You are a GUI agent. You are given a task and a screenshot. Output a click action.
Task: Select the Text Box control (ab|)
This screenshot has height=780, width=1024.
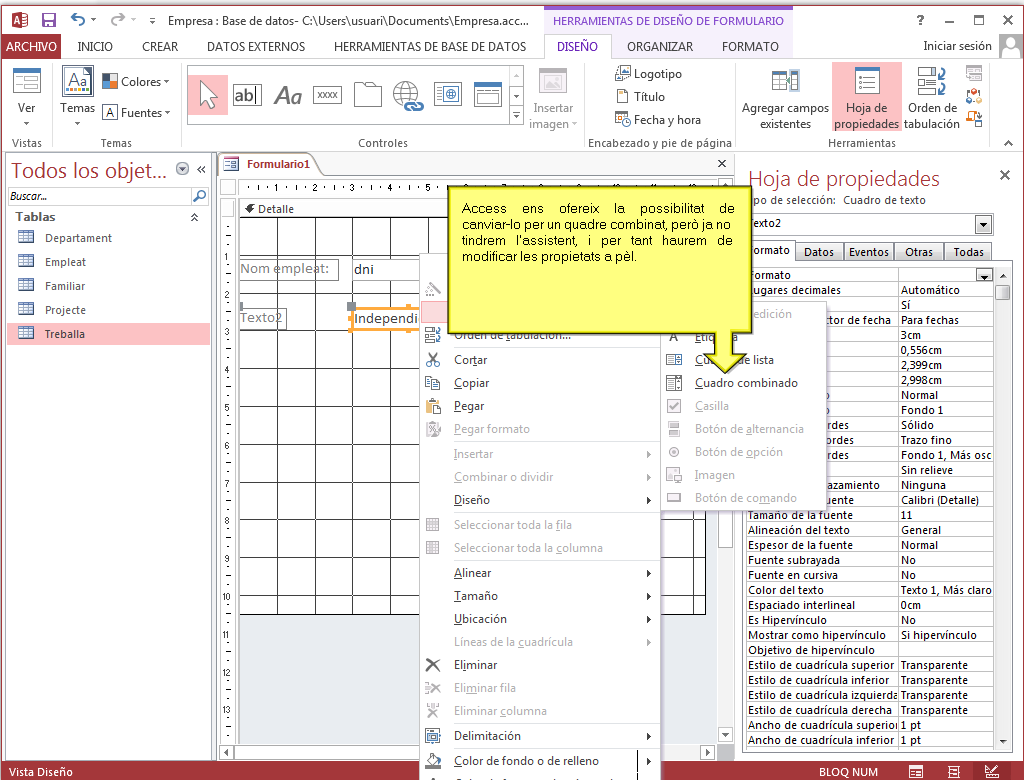point(248,95)
